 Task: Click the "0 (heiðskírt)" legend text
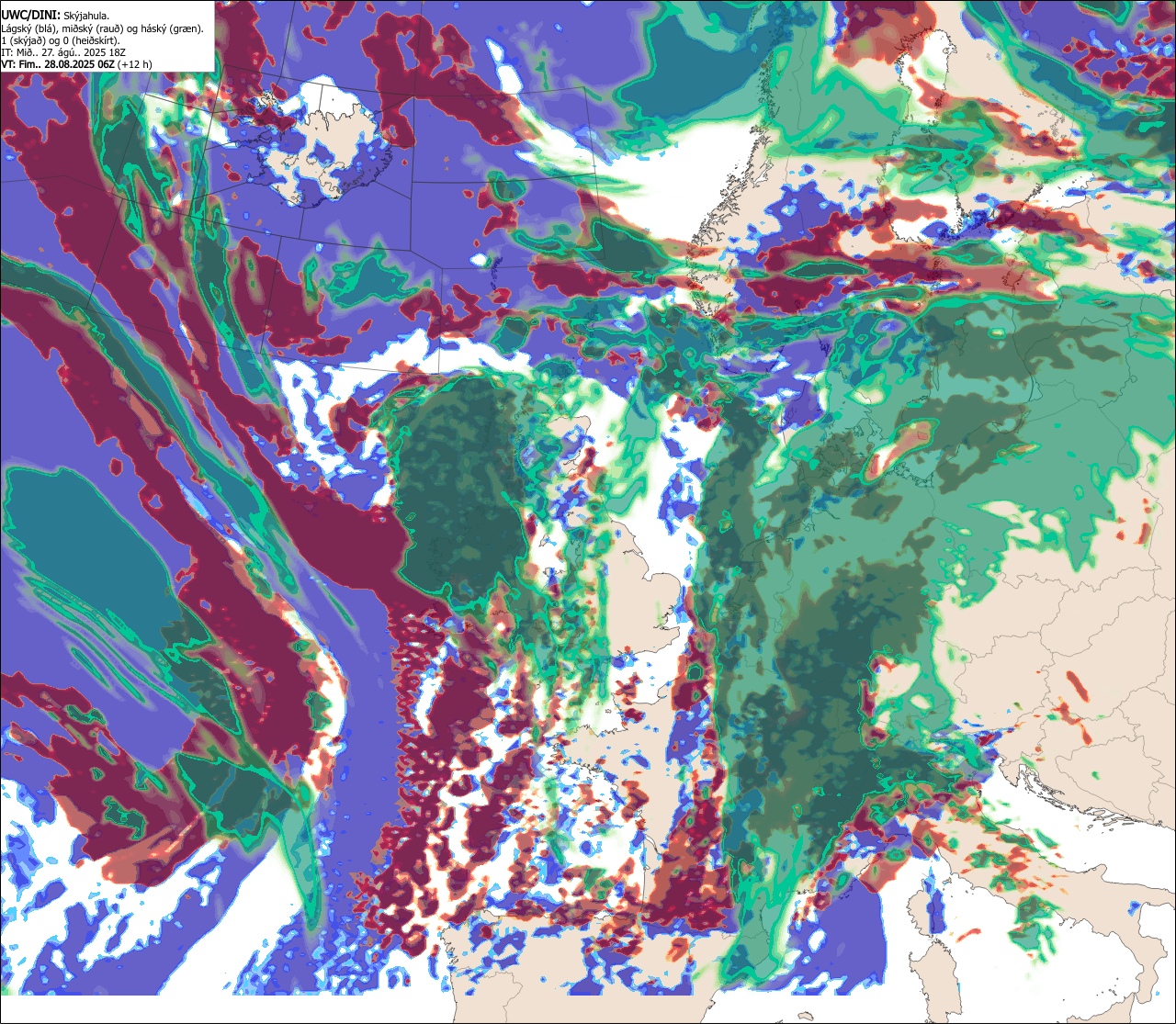(90, 41)
